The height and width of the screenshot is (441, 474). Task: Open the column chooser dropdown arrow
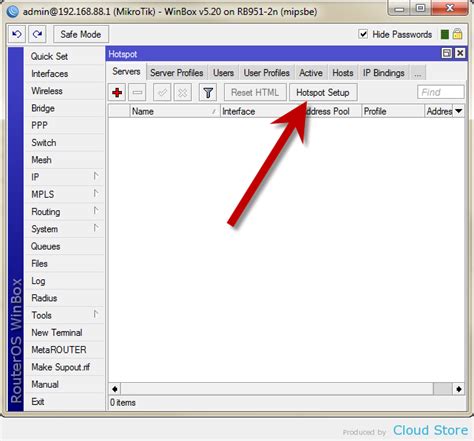pyautogui.click(x=459, y=111)
